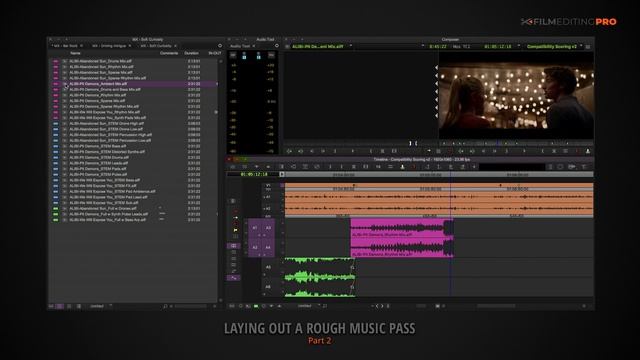Open the Untitled bin view dropdown
This screenshot has height=360, width=640.
coord(100,306)
